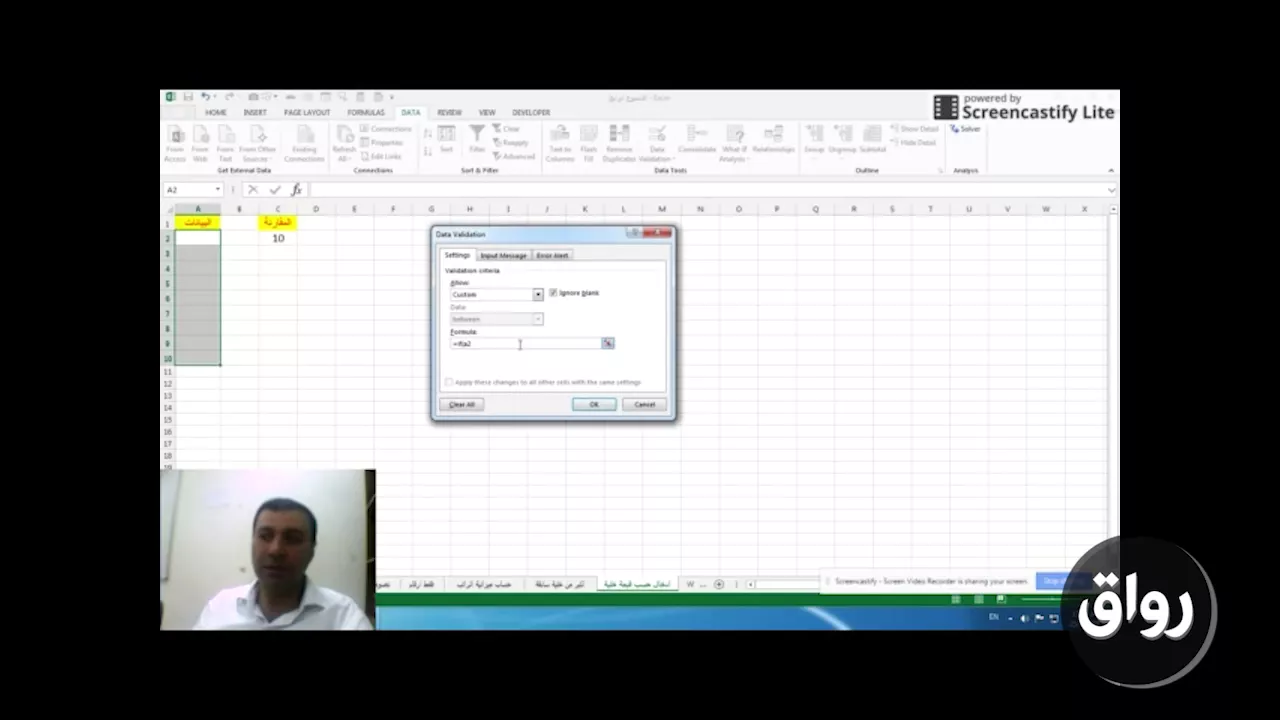Open the FORMULAS ribbon tab

366,113
